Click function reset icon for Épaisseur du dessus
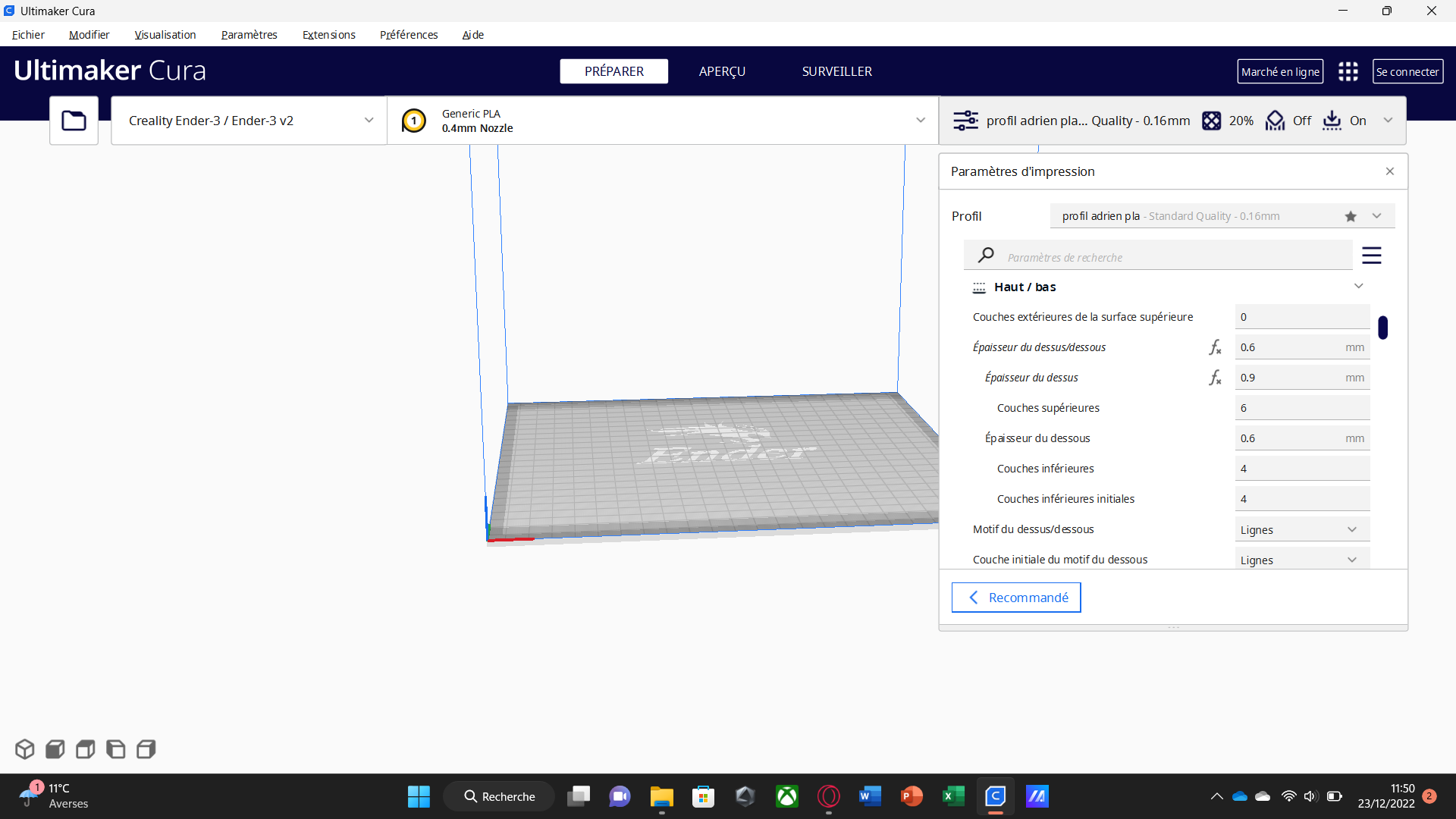 (1215, 378)
